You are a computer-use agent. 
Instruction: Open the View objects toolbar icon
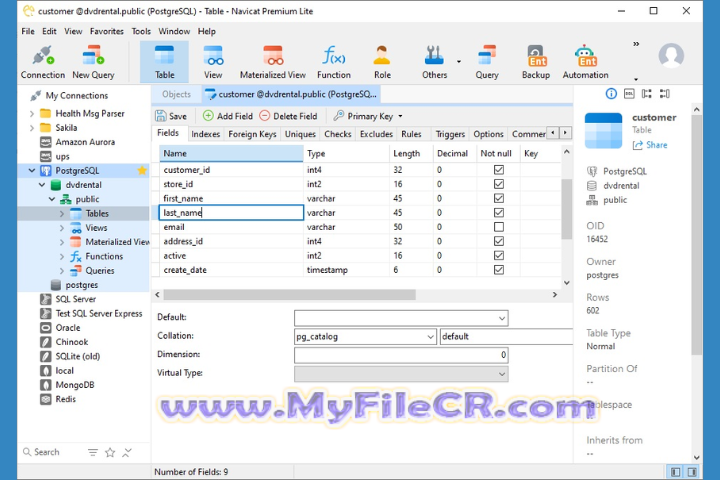click(213, 62)
